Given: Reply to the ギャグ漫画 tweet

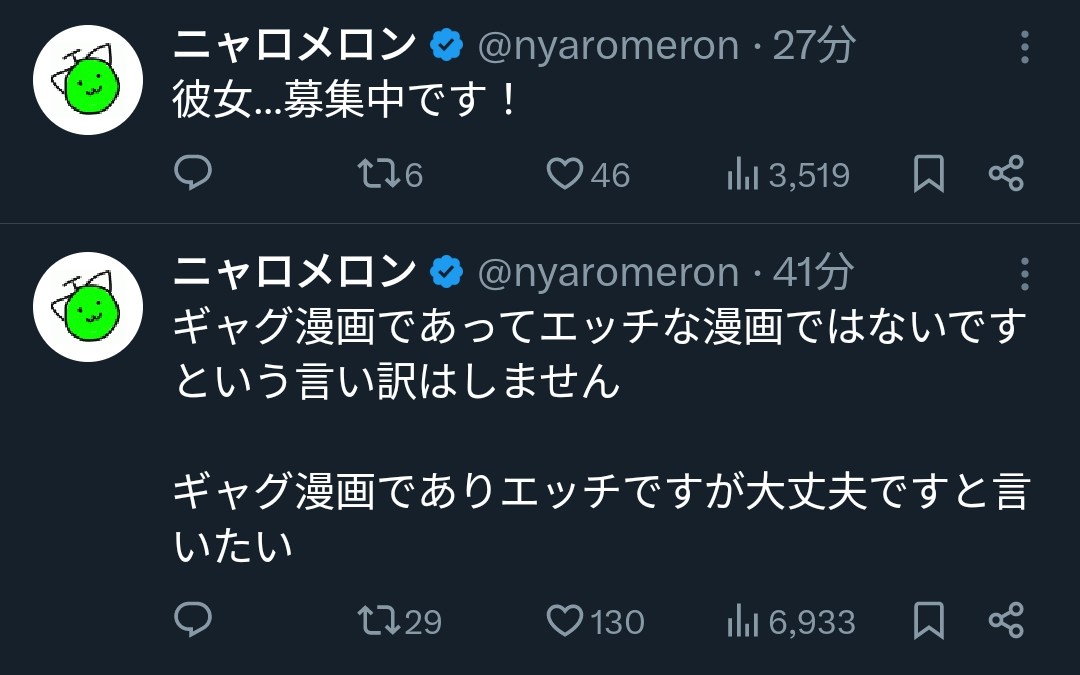Looking at the screenshot, I should pyautogui.click(x=193, y=621).
